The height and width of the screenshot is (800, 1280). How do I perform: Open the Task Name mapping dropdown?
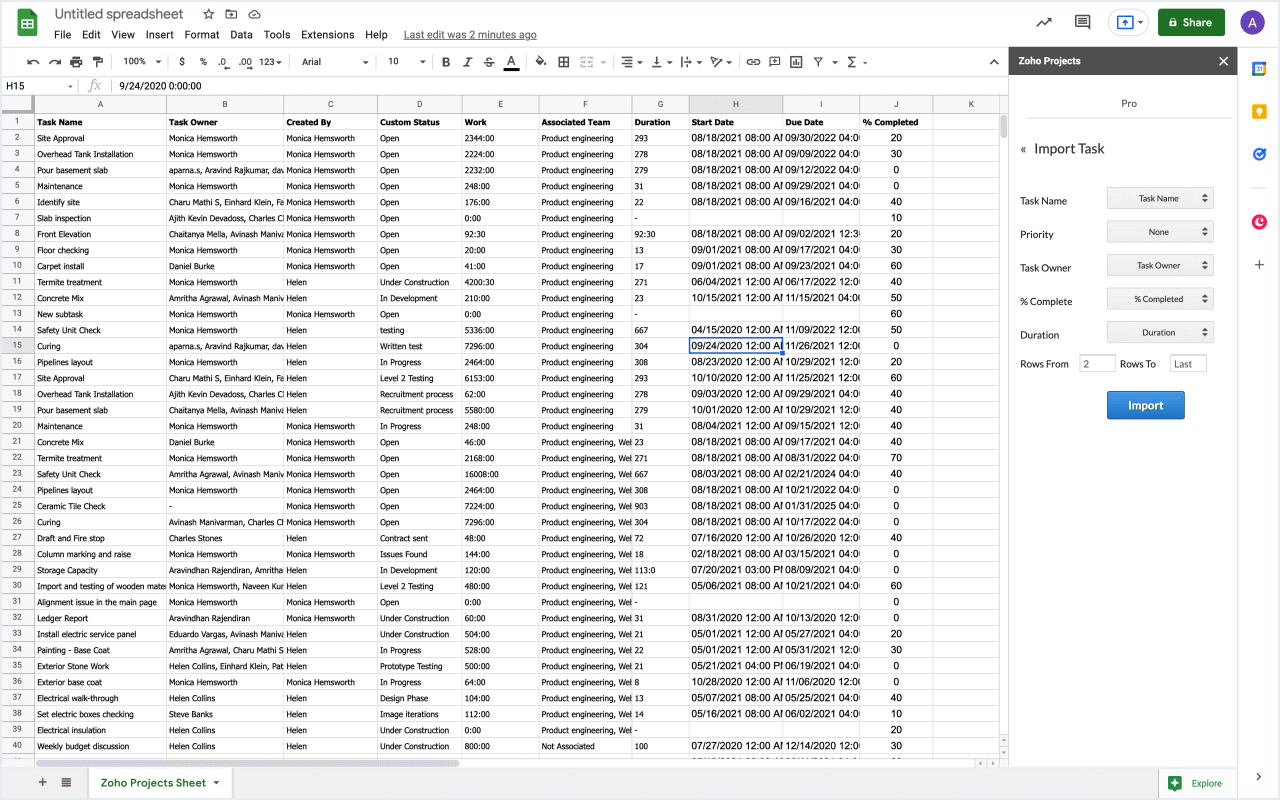point(1160,198)
